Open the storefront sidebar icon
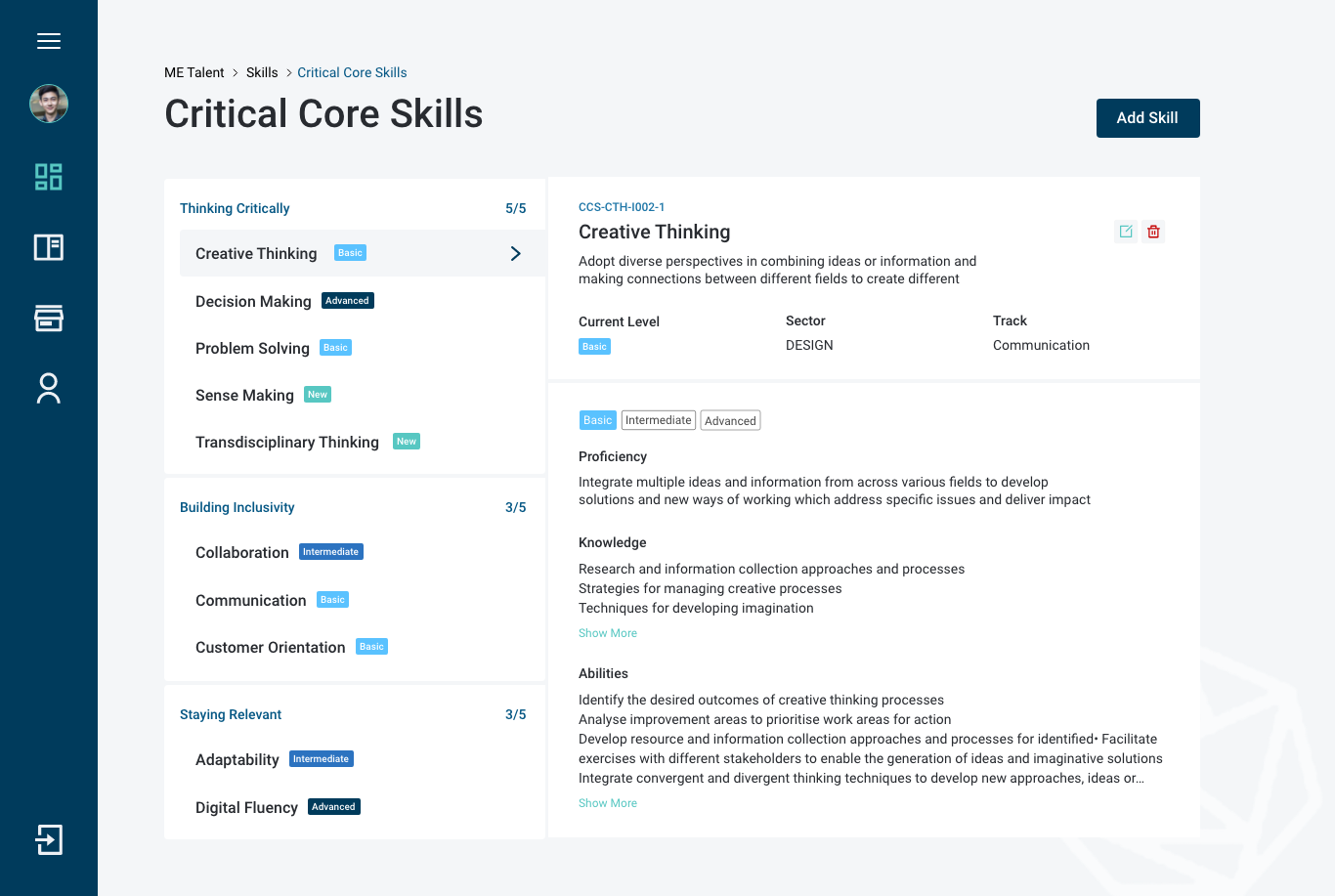Screen dimensions: 1335x896 [49, 318]
